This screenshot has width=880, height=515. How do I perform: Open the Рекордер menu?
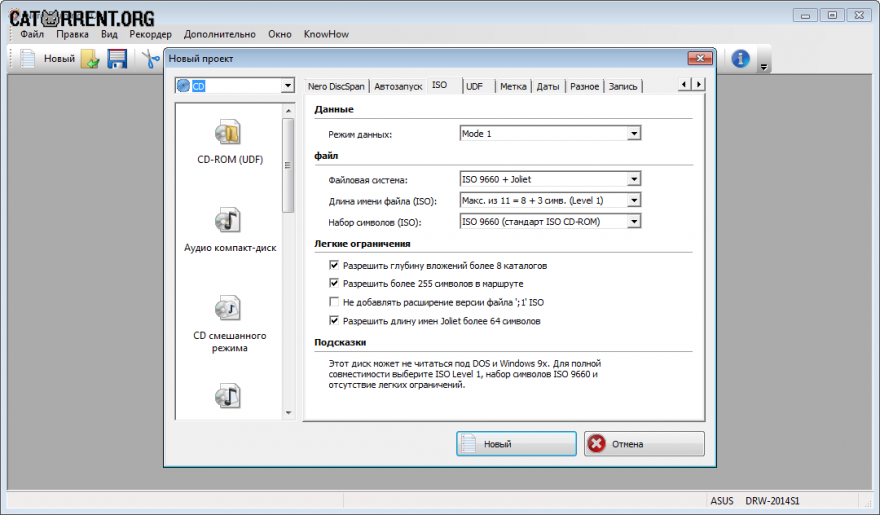[x=150, y=34]
